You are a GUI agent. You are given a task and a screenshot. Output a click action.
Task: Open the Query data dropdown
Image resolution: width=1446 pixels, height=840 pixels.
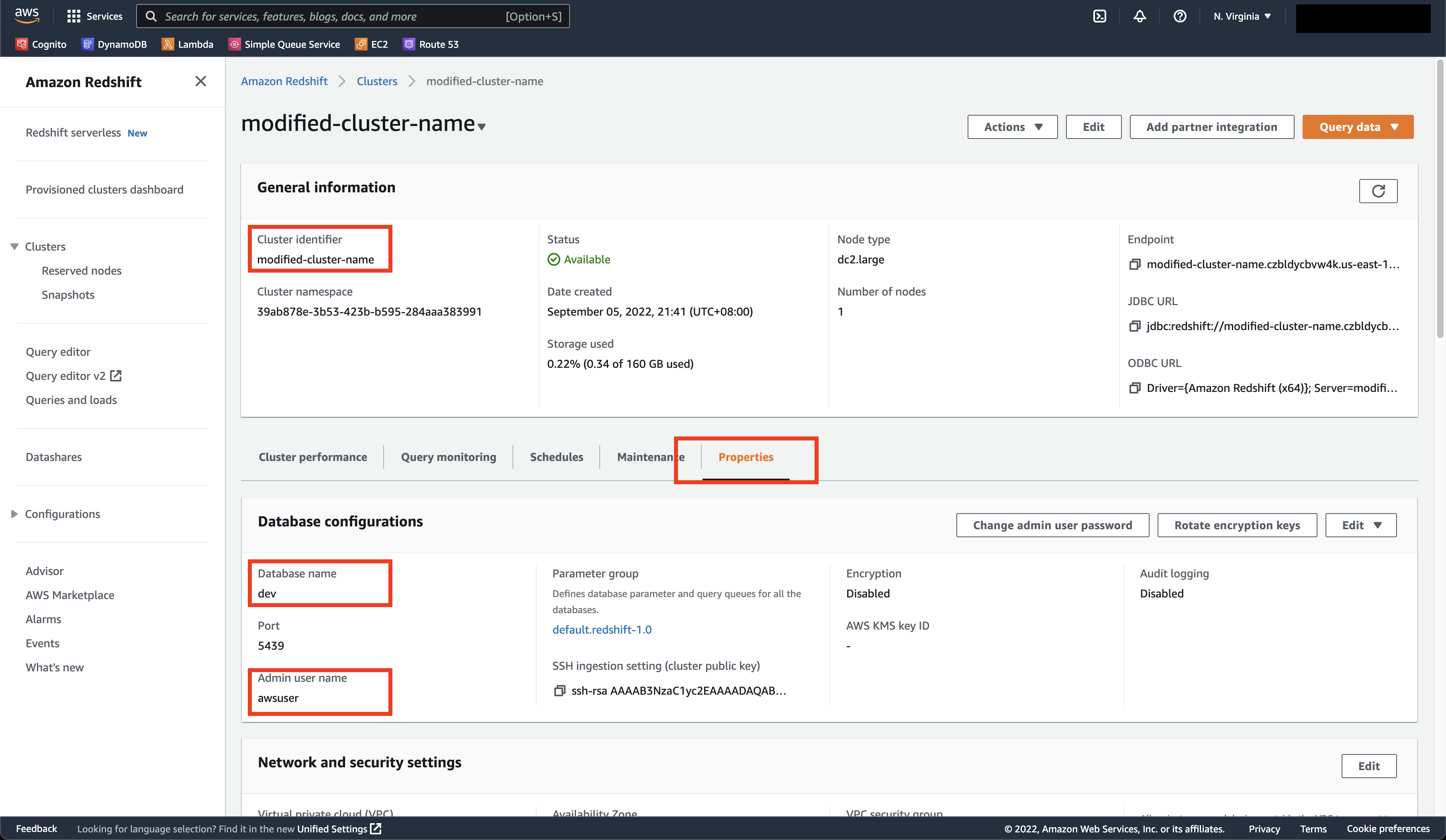[x=1358, y=127]
